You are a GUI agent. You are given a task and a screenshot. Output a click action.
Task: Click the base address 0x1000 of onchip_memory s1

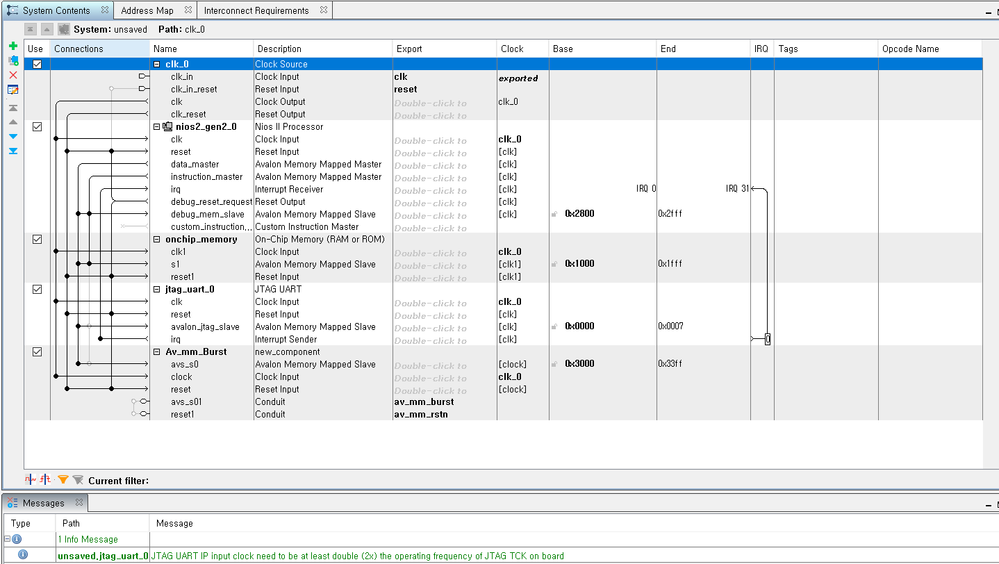pos(579,263)
